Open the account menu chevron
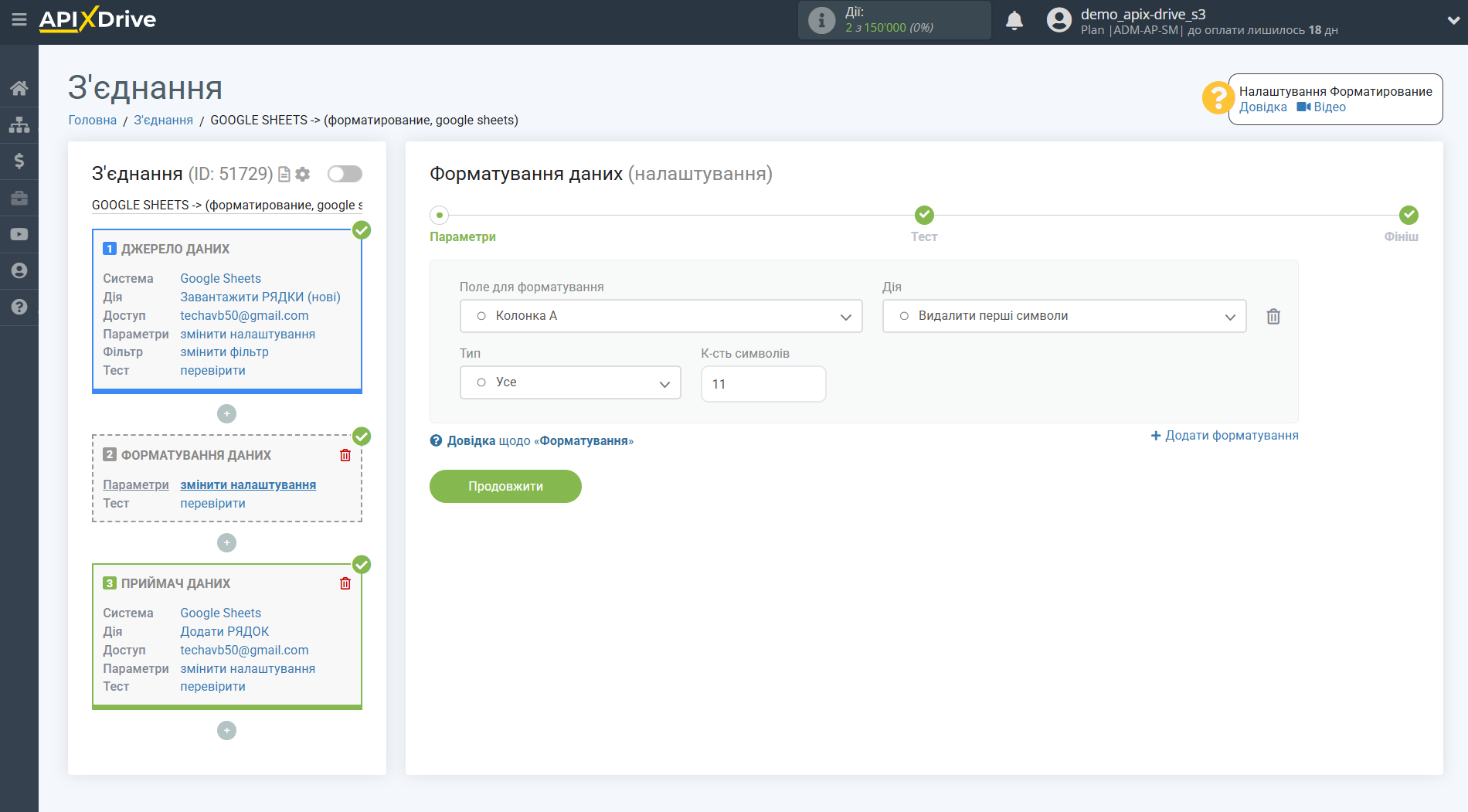This screenshot has height=812, width=1468. (x=1453, y=21)
